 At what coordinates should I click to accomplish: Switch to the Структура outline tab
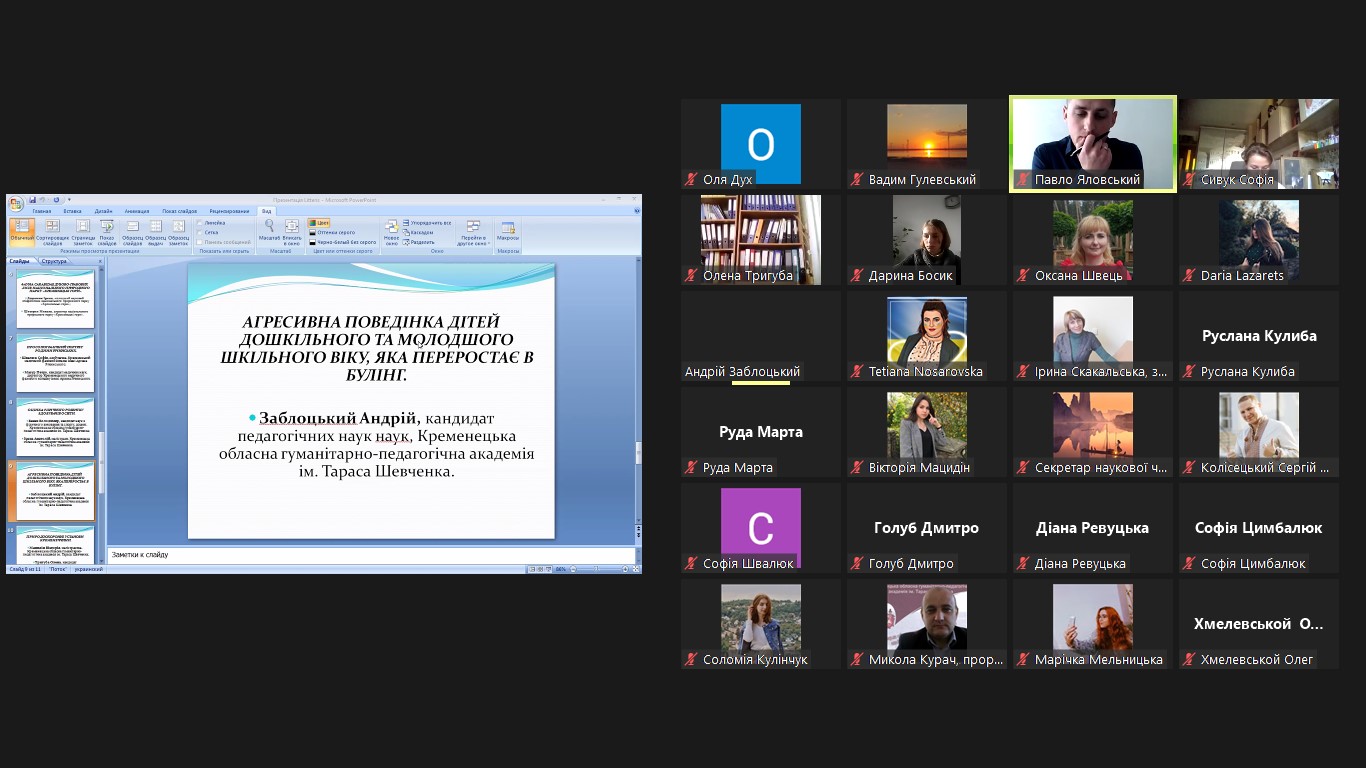pos(54,261)
